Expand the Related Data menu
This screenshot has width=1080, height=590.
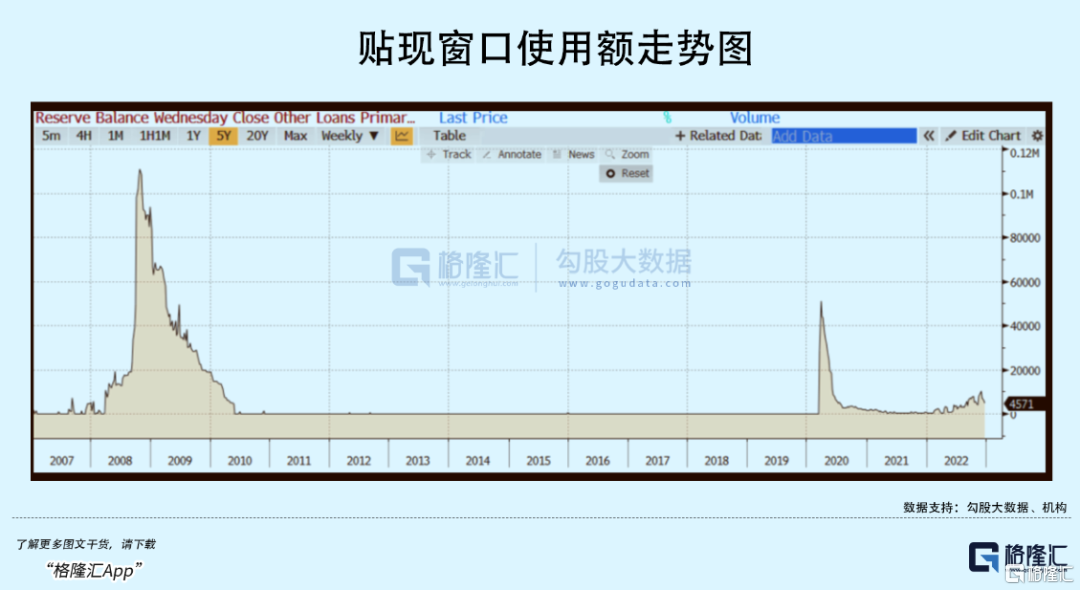coord(718,136)
